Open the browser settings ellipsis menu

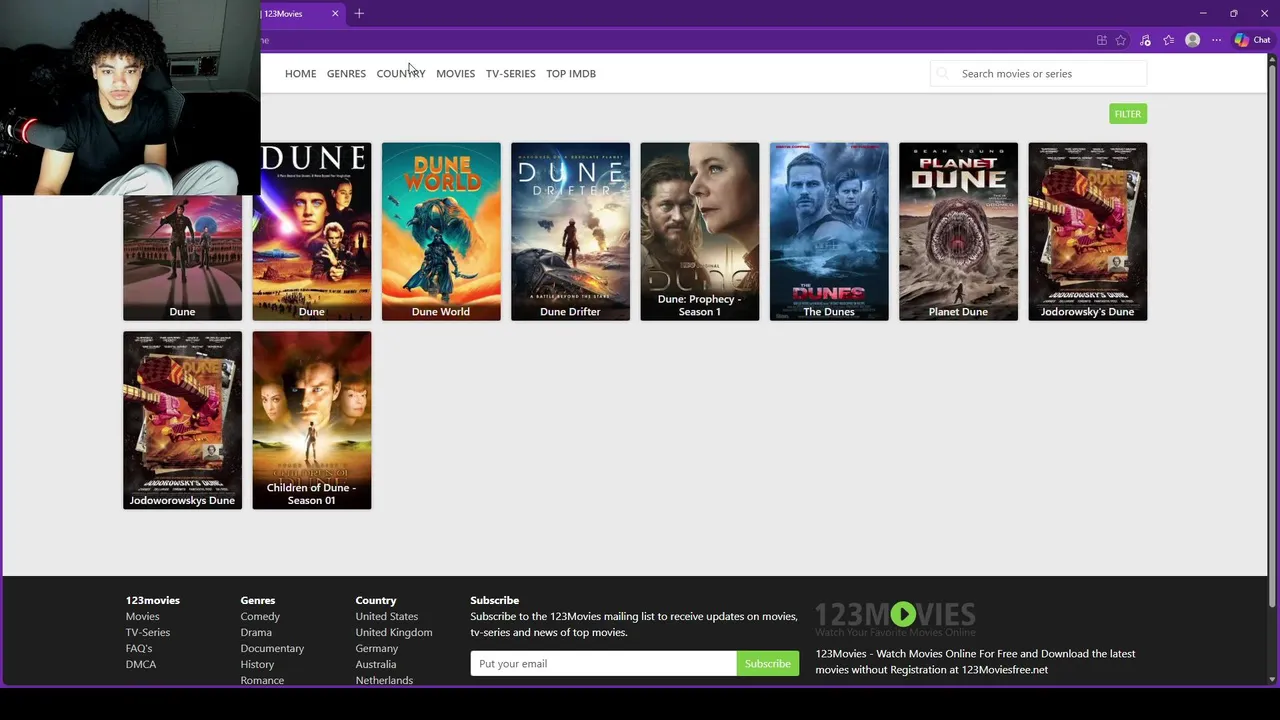tap(1216, 40)
